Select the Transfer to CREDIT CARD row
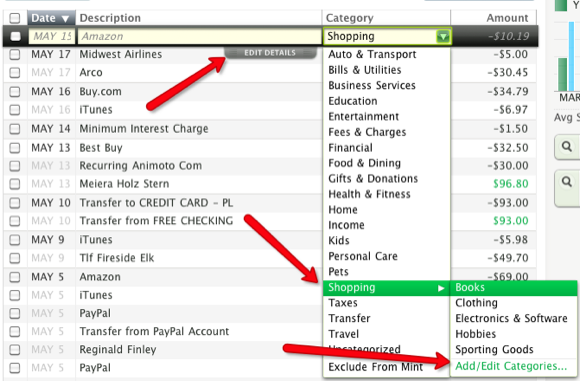Screen dimensions: 580x381 pyautogui.click(x=156, y=203)
